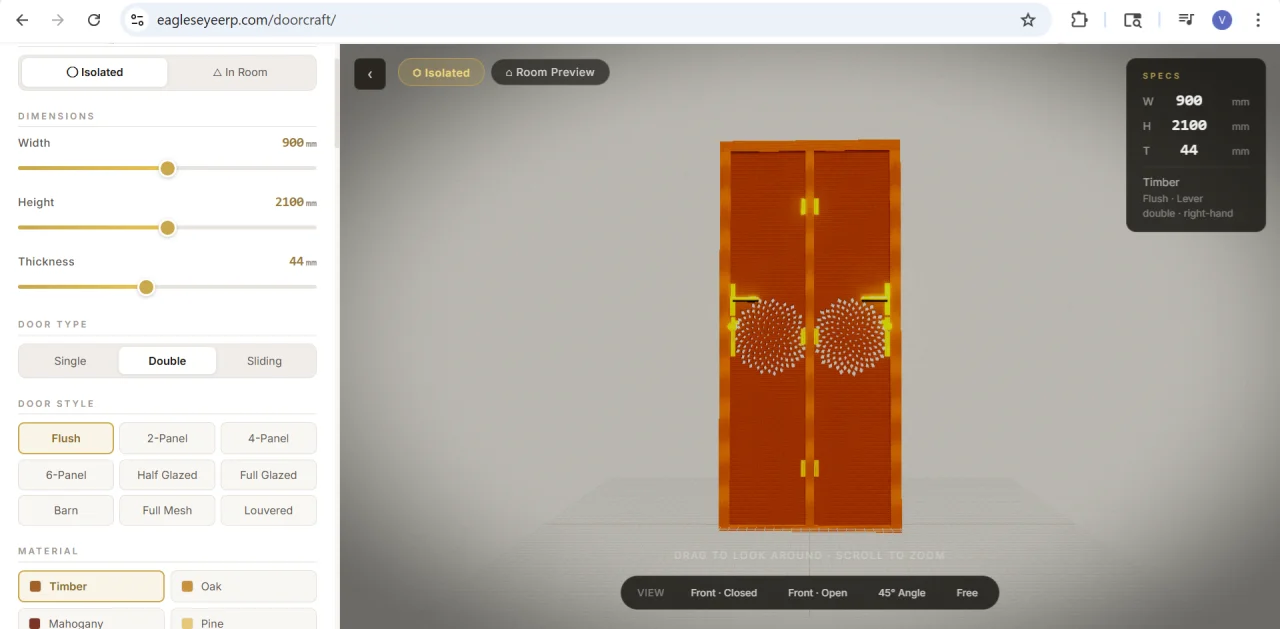Image resolution: width=1280 pixels, height=629 pixels.
Task: Choose Timber material
Action: click(91, 586)
